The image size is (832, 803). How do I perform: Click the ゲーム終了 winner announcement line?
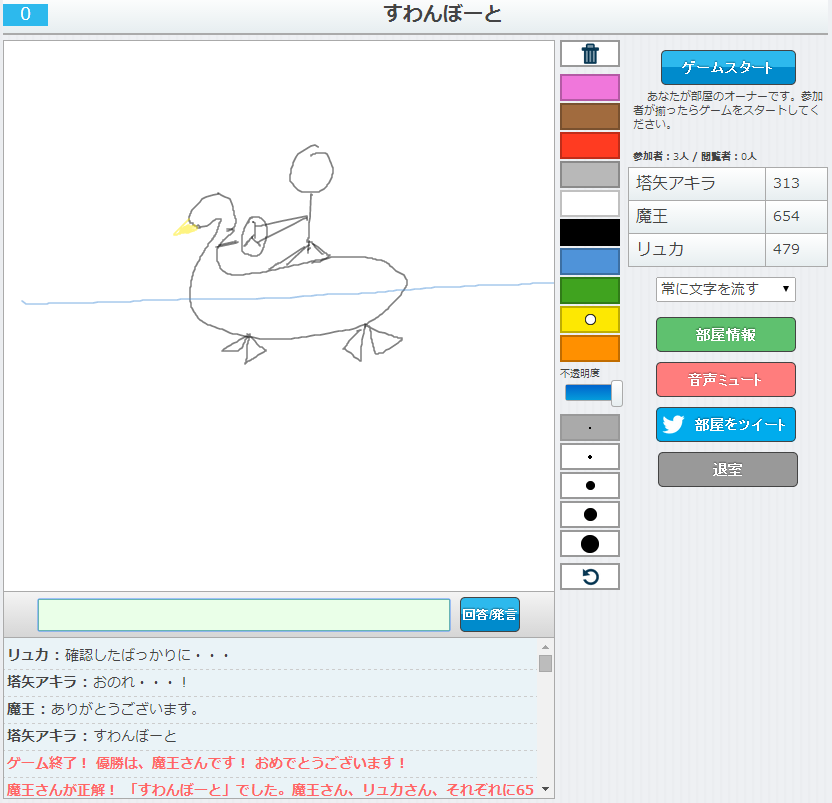pos(206,763)
